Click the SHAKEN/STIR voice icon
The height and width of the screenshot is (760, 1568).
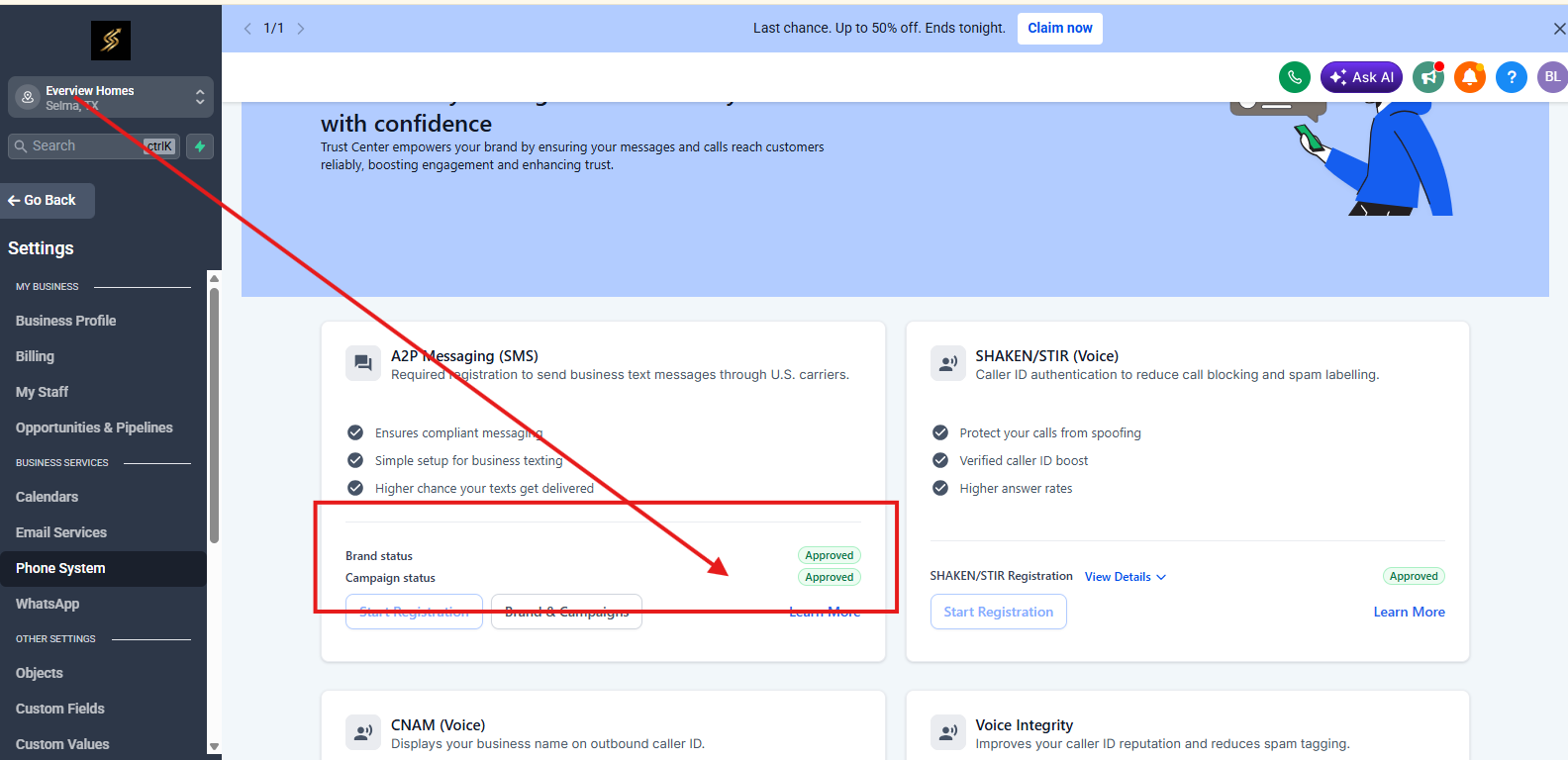(x=948, y=363)
